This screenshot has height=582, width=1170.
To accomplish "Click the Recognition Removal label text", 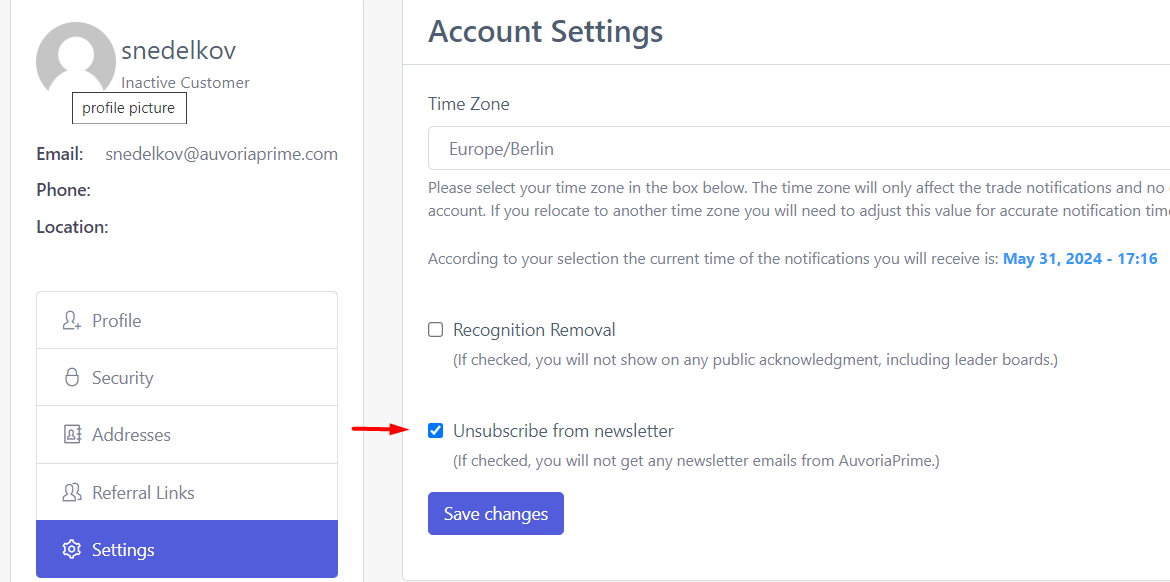I will pyautogui.click(x=534, y=330).
